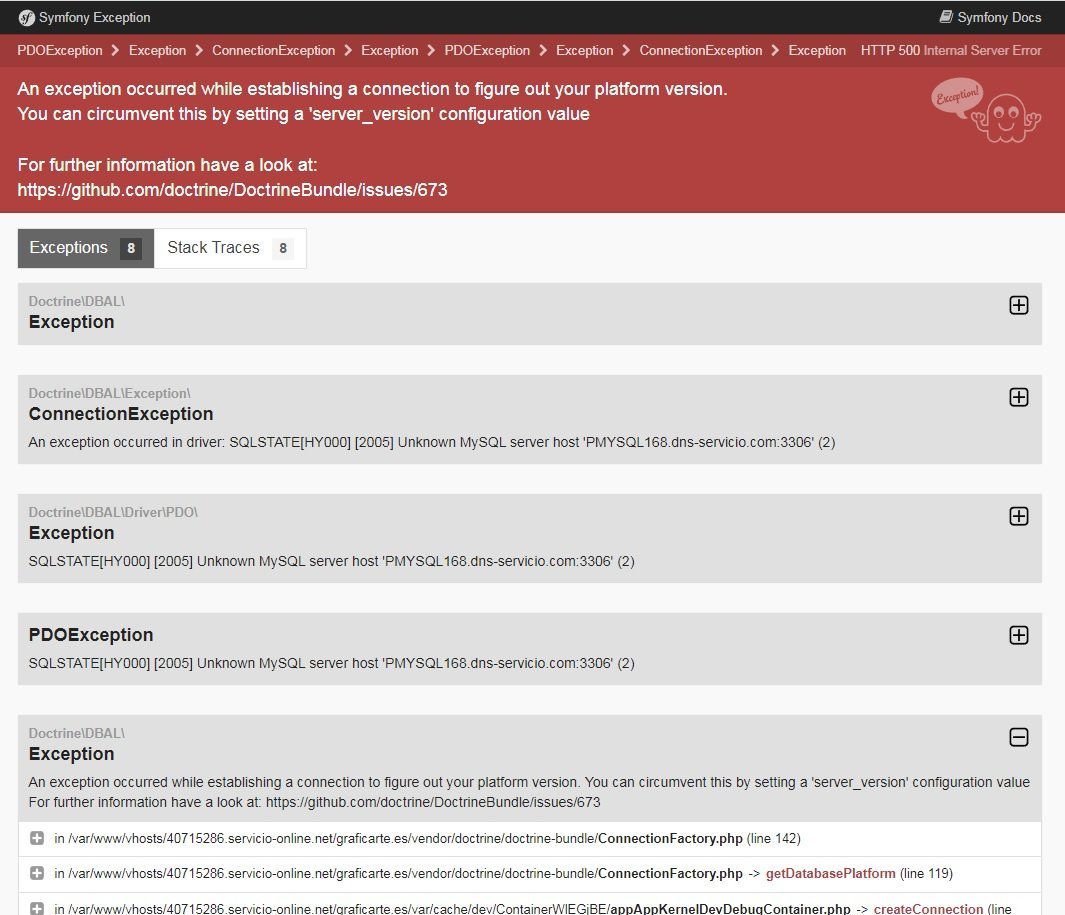Jump to last Exception breadcrumb before HTTP 500

coord(817,50)
